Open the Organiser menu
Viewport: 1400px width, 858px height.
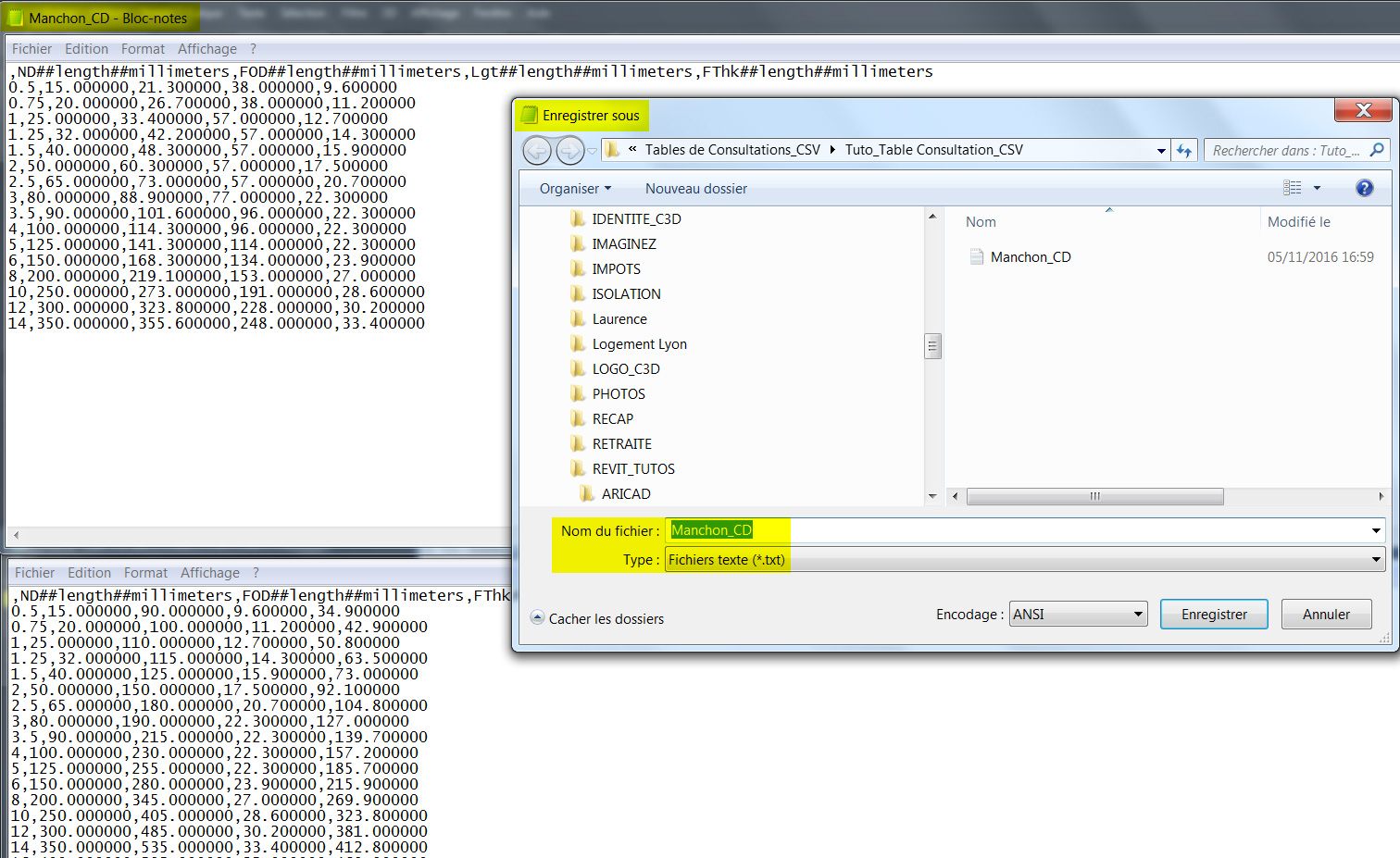[x=573, y=188]
